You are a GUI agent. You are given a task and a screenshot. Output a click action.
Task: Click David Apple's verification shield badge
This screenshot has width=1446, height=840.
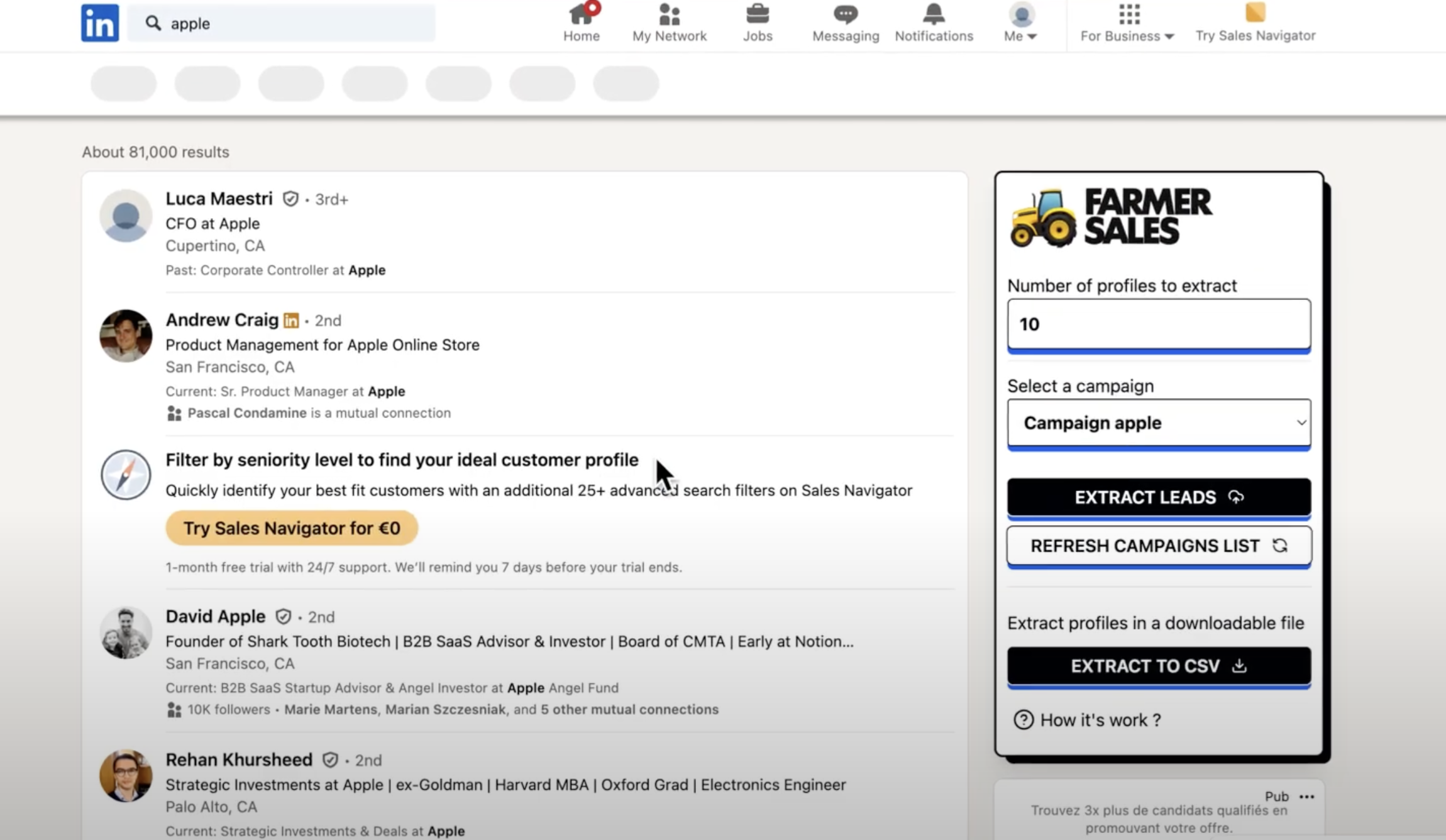click(x=284, y=616)
